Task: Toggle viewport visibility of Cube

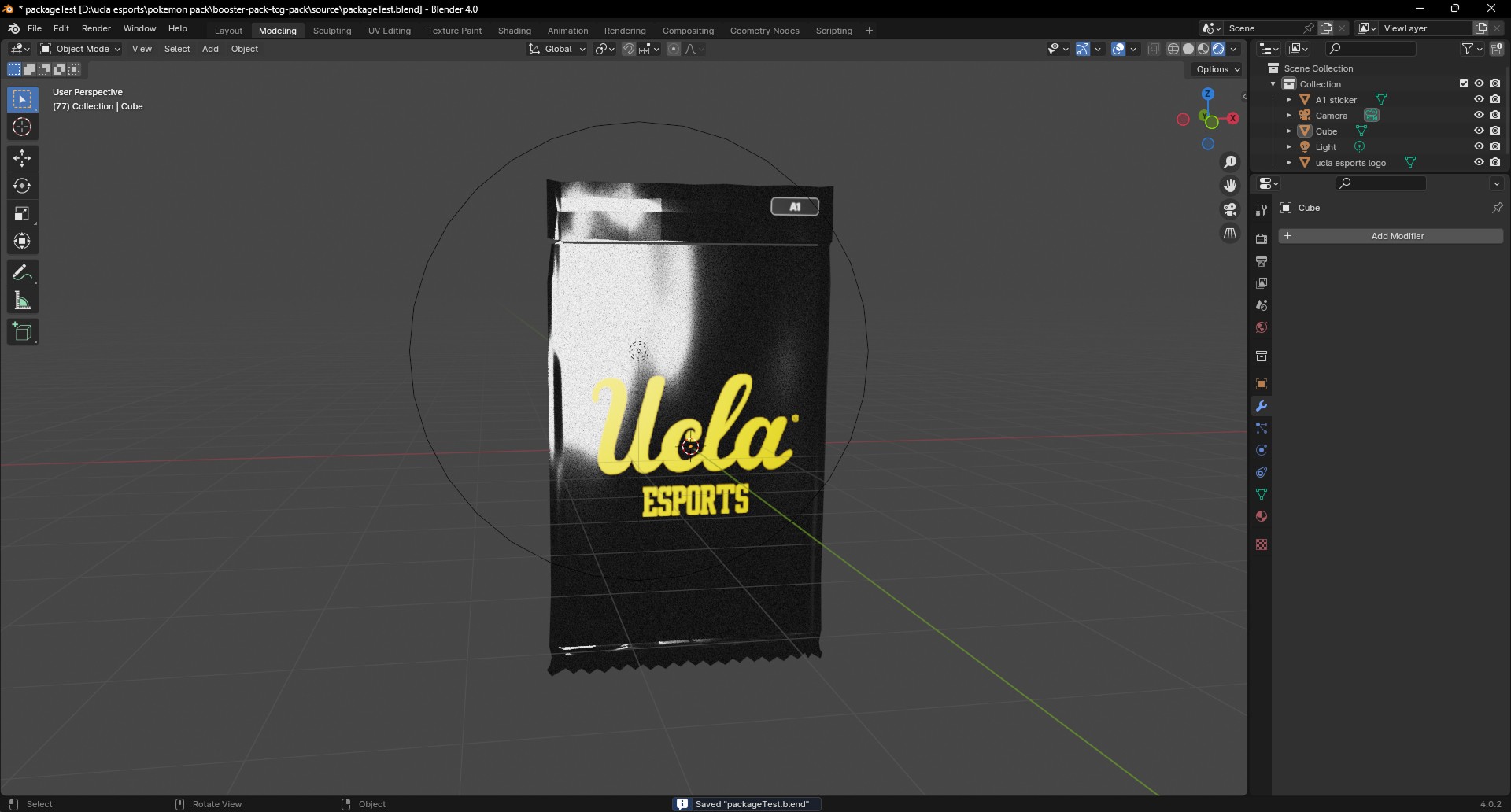Action: pos(1479,131)
